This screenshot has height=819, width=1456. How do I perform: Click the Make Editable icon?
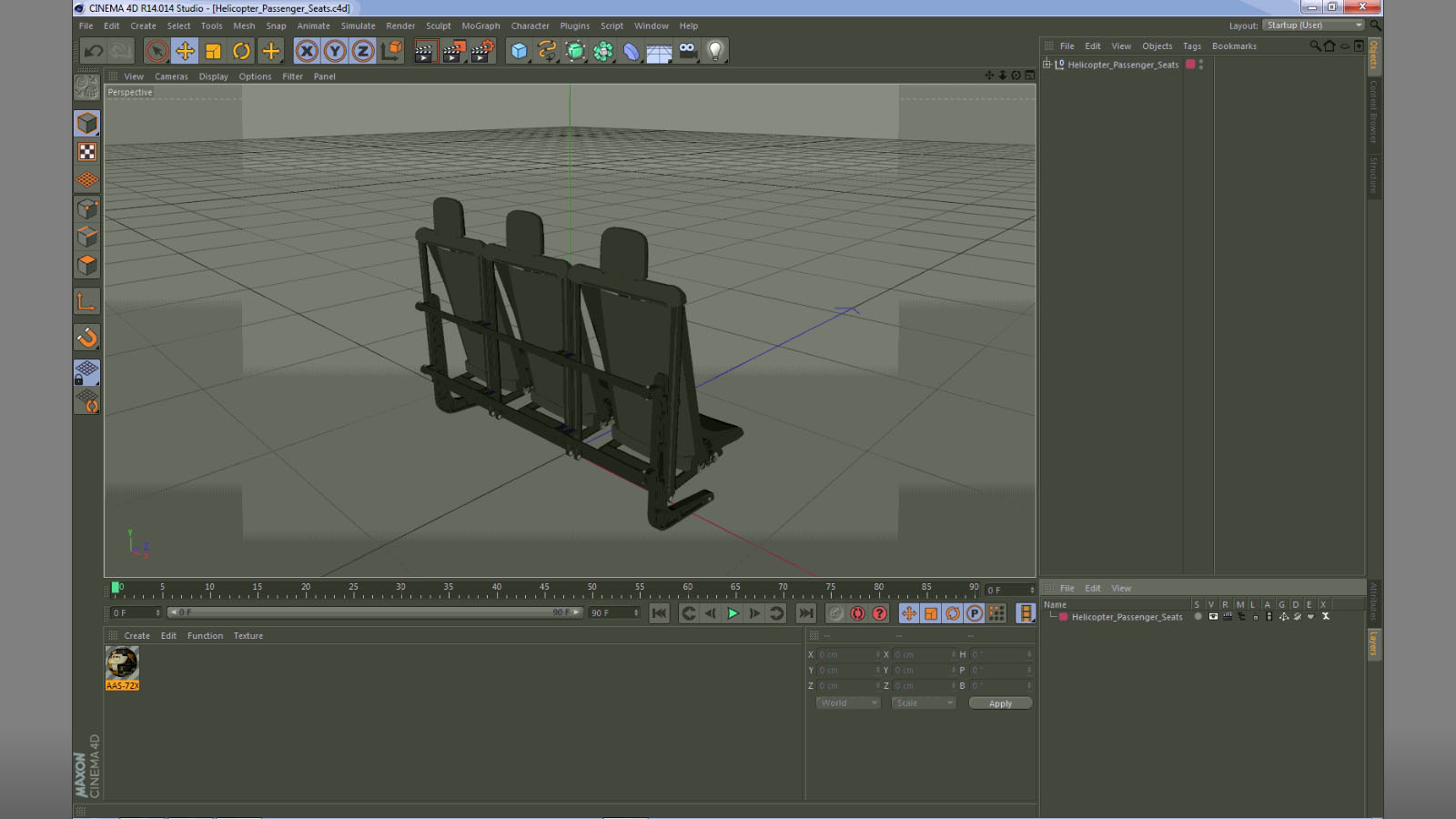pyautogui.click(x=87, y=87)
